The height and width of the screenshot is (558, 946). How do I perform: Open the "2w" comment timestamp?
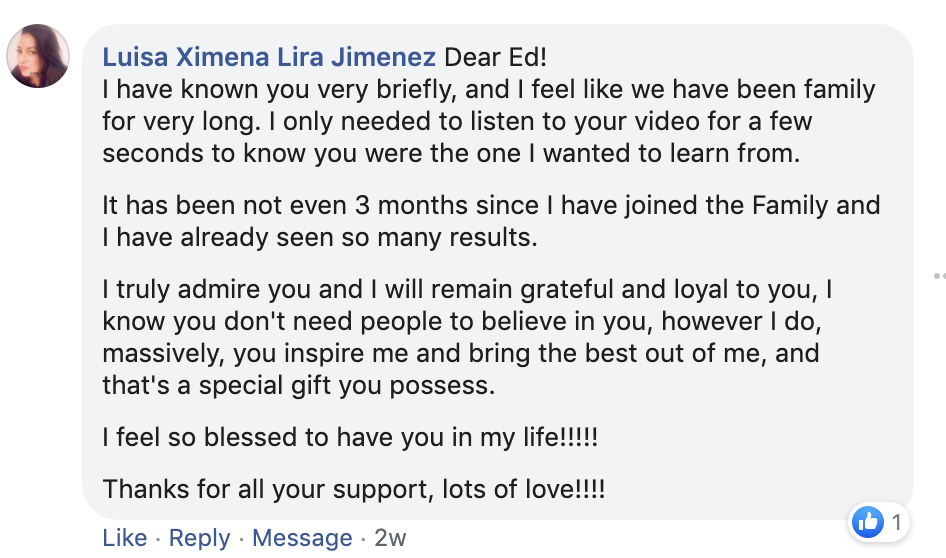pyautogui.click(x=390, y=538)
